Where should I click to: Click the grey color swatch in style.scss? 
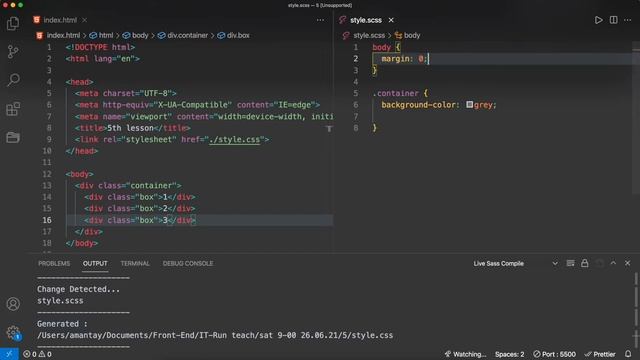469,104
